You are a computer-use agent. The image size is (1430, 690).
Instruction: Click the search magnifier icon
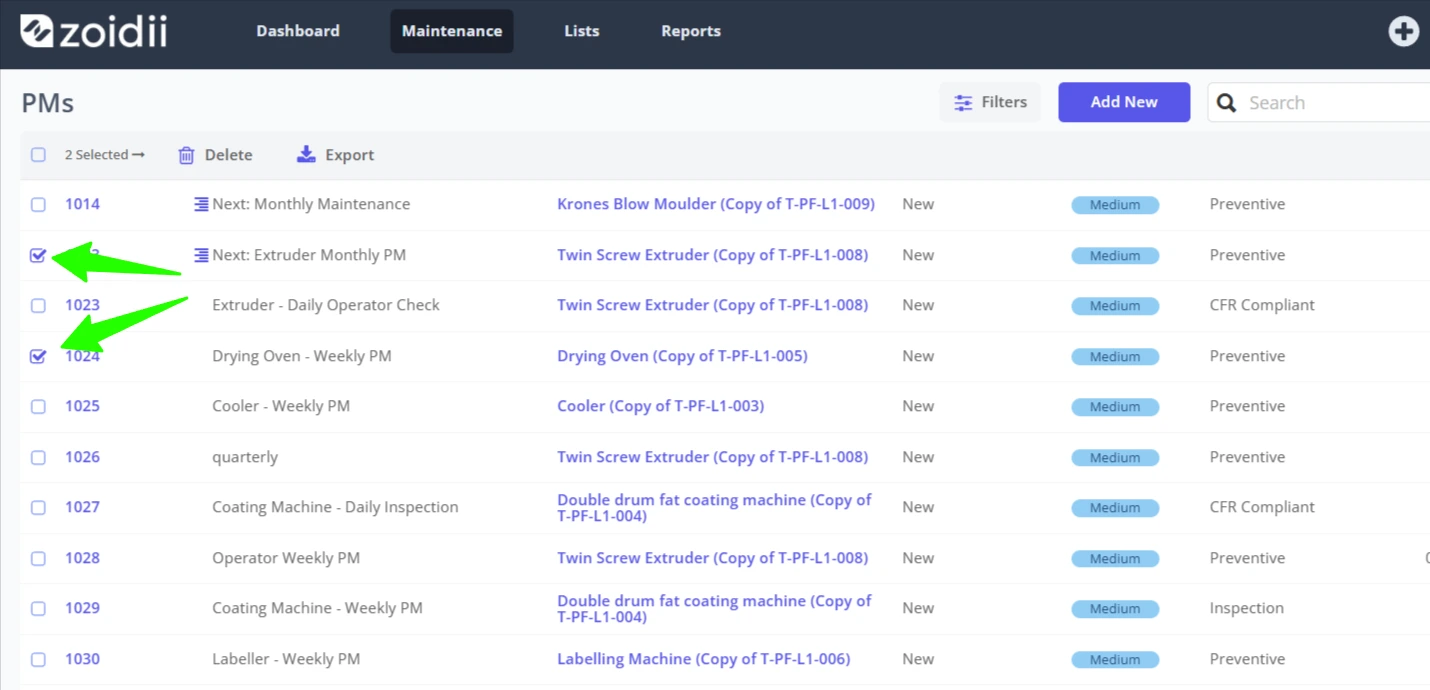(1227, 102)
